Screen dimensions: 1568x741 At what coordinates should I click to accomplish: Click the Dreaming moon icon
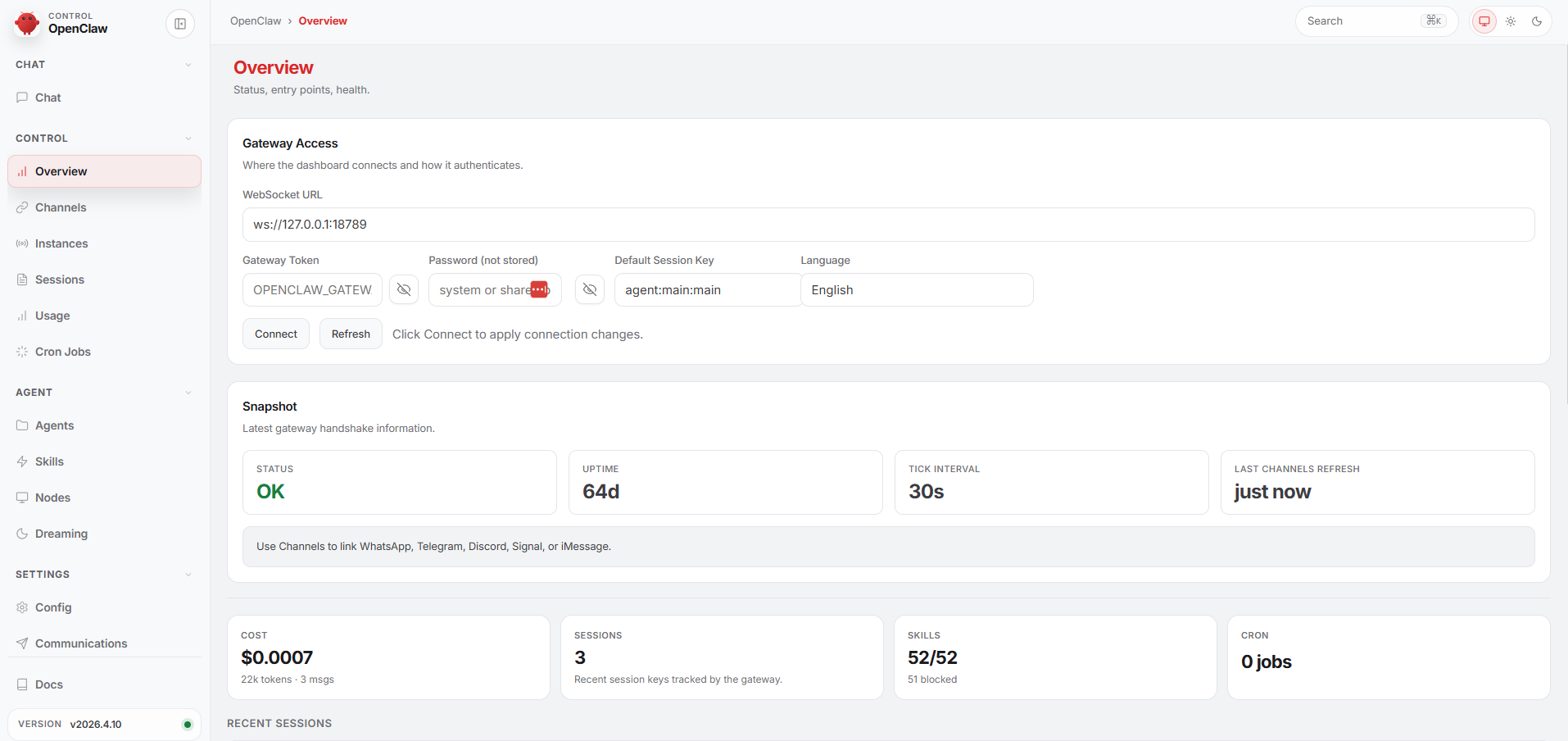click(22, 534)
